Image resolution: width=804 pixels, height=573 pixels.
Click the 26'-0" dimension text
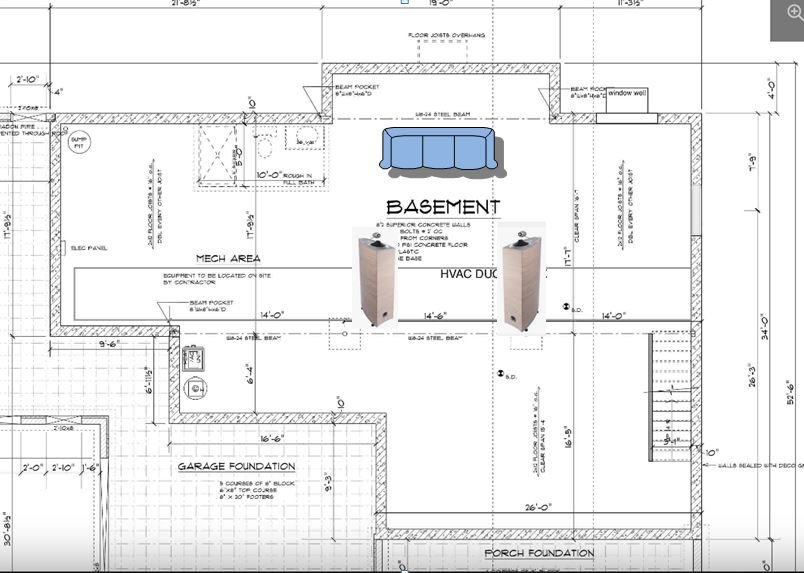(538, 507)
